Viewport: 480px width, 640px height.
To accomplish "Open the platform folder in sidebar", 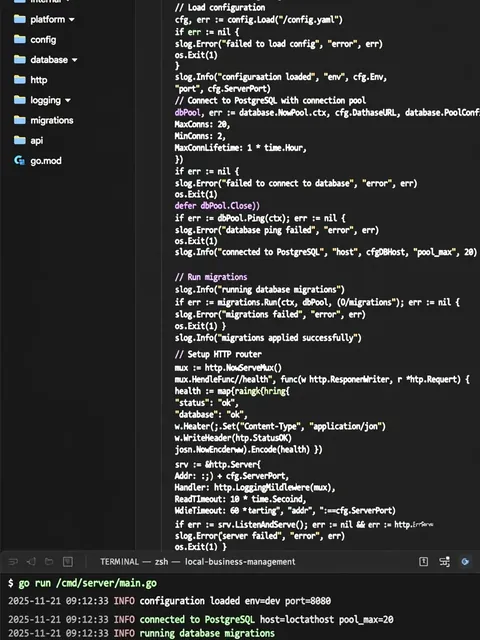I will [47, 19].
